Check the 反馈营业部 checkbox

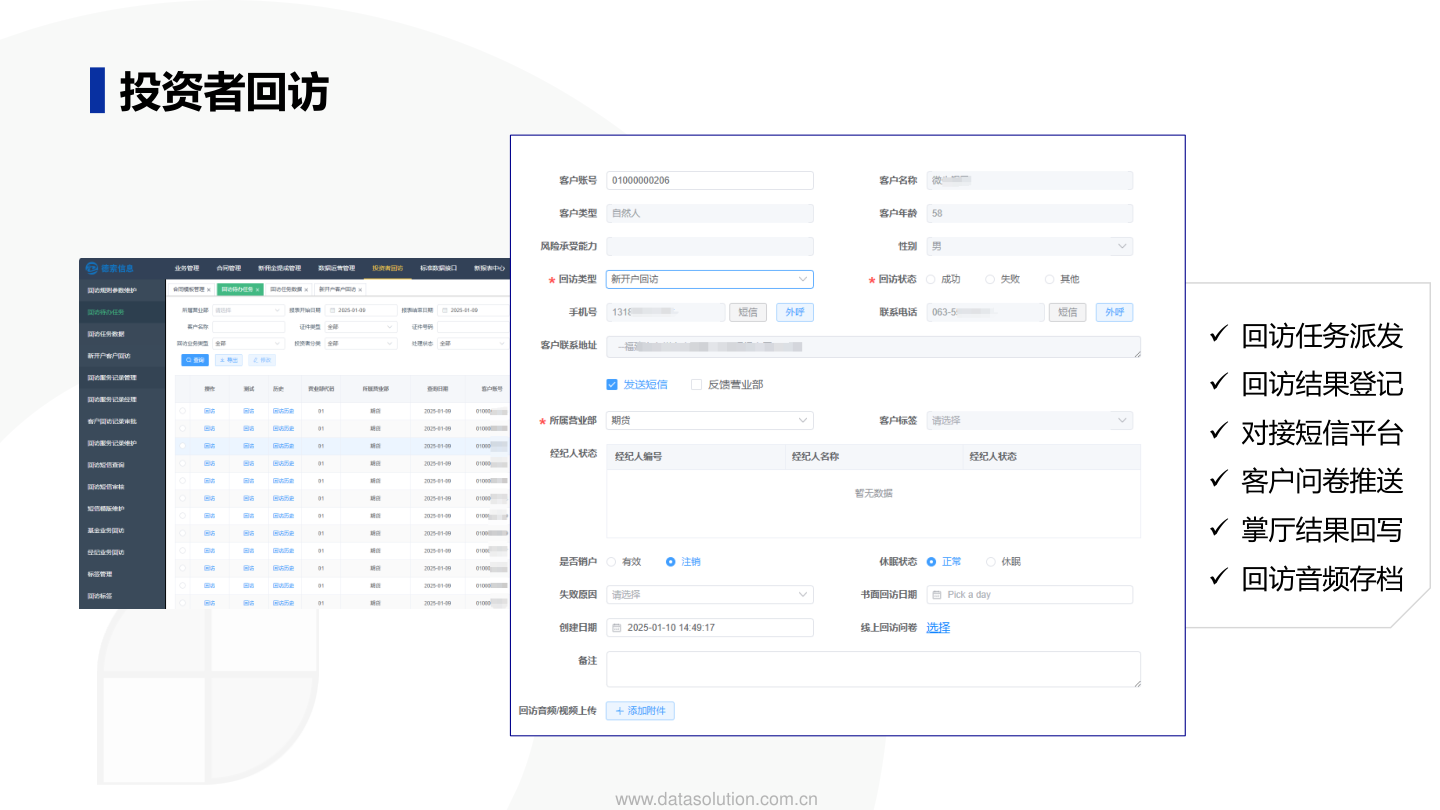pyautogui.click(x=696, y=385)
